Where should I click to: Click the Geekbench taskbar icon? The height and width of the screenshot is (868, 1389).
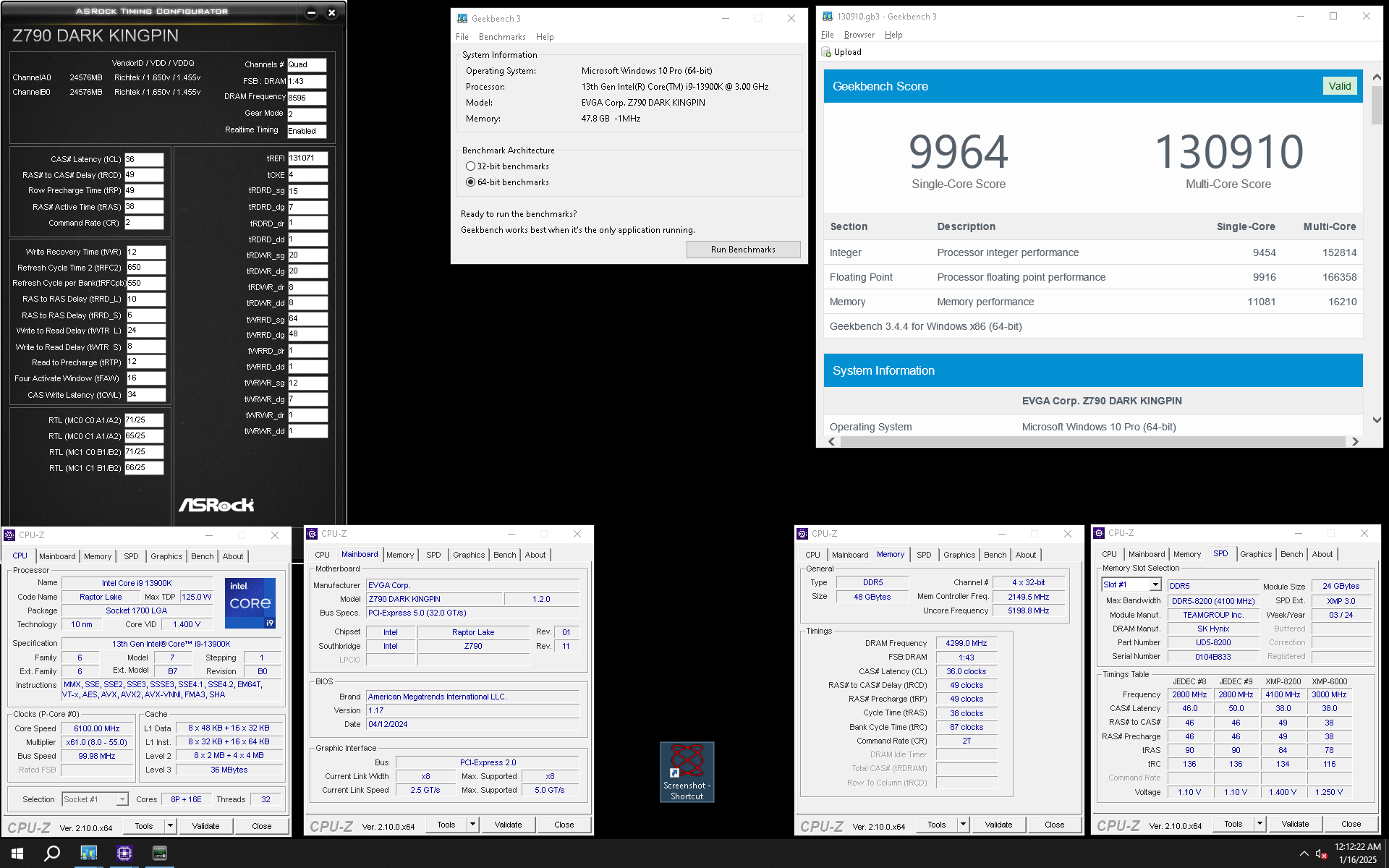point(88,854)
